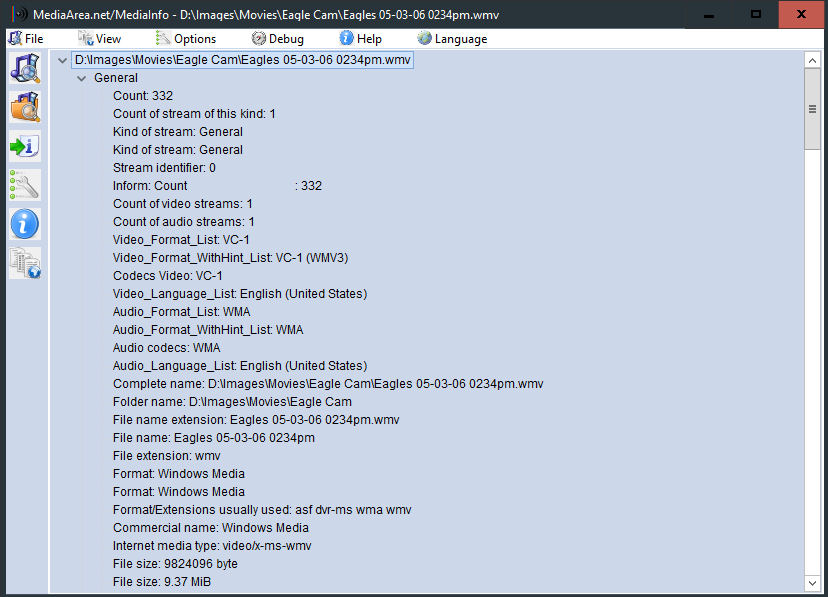Select 'Audio_Language_List: English (United States)'
828x597 pixels.
(x=240, y=365)
